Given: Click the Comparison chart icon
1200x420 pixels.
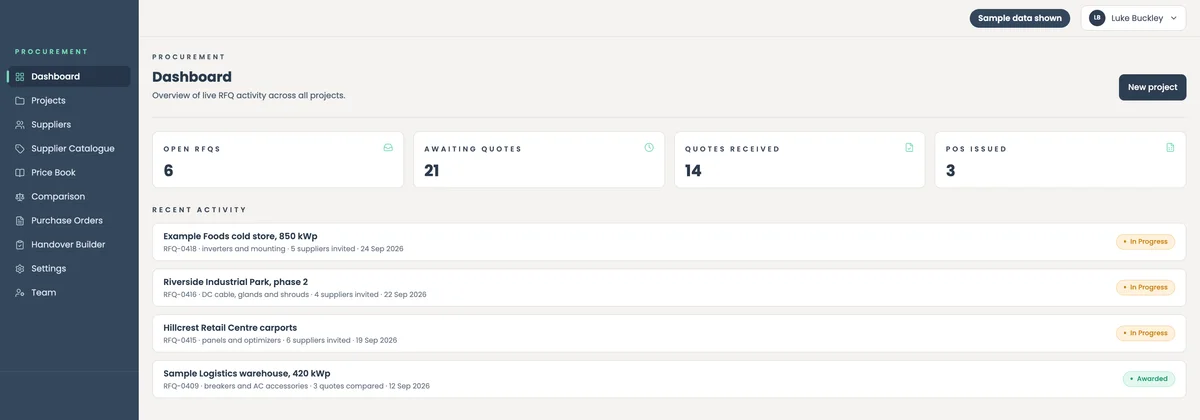Looking at the screenshot, I should tap(20, 197).
